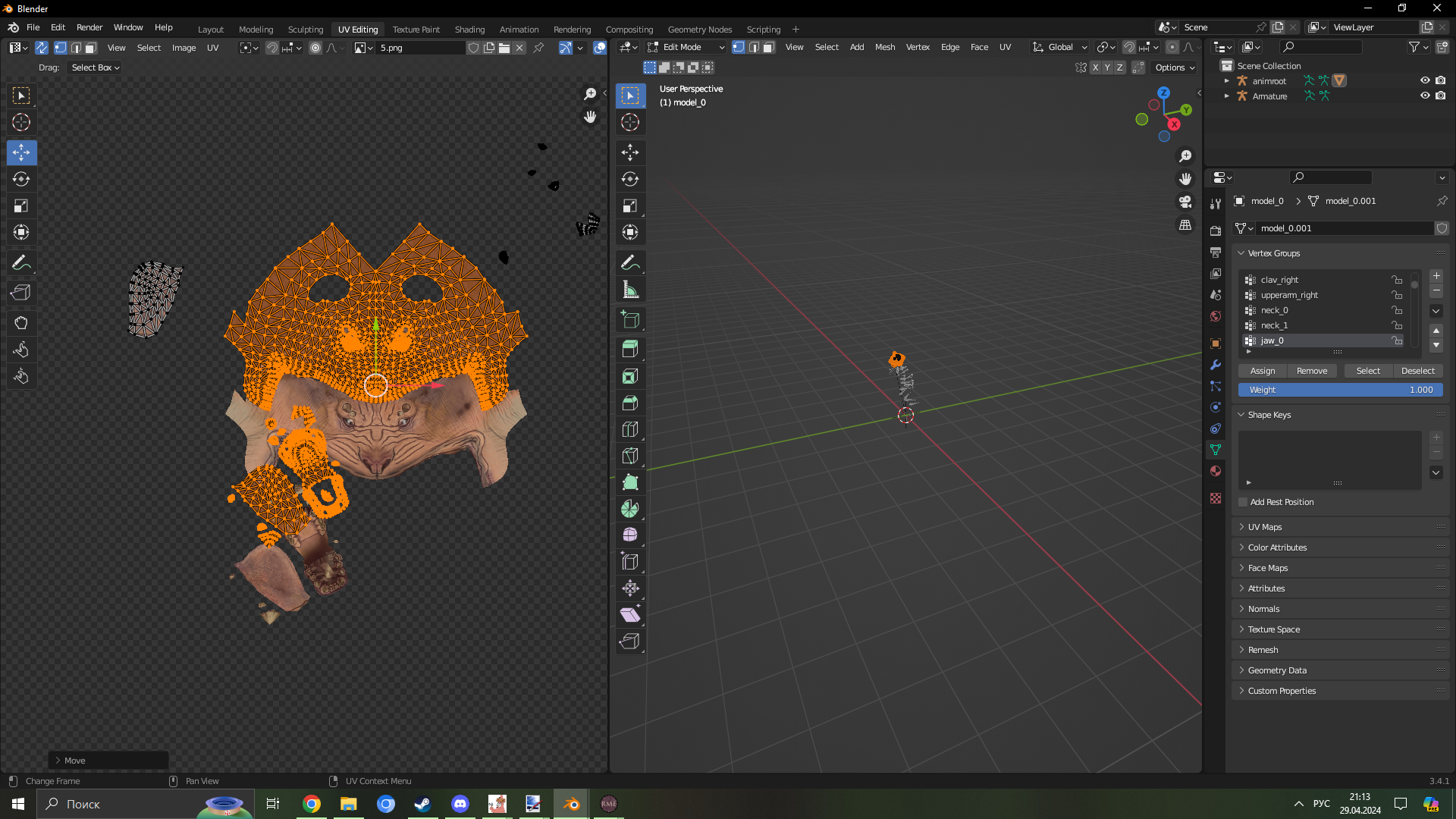
Task: Pick the UV Grab sculpt tool
Action: [x=21, y=323]
